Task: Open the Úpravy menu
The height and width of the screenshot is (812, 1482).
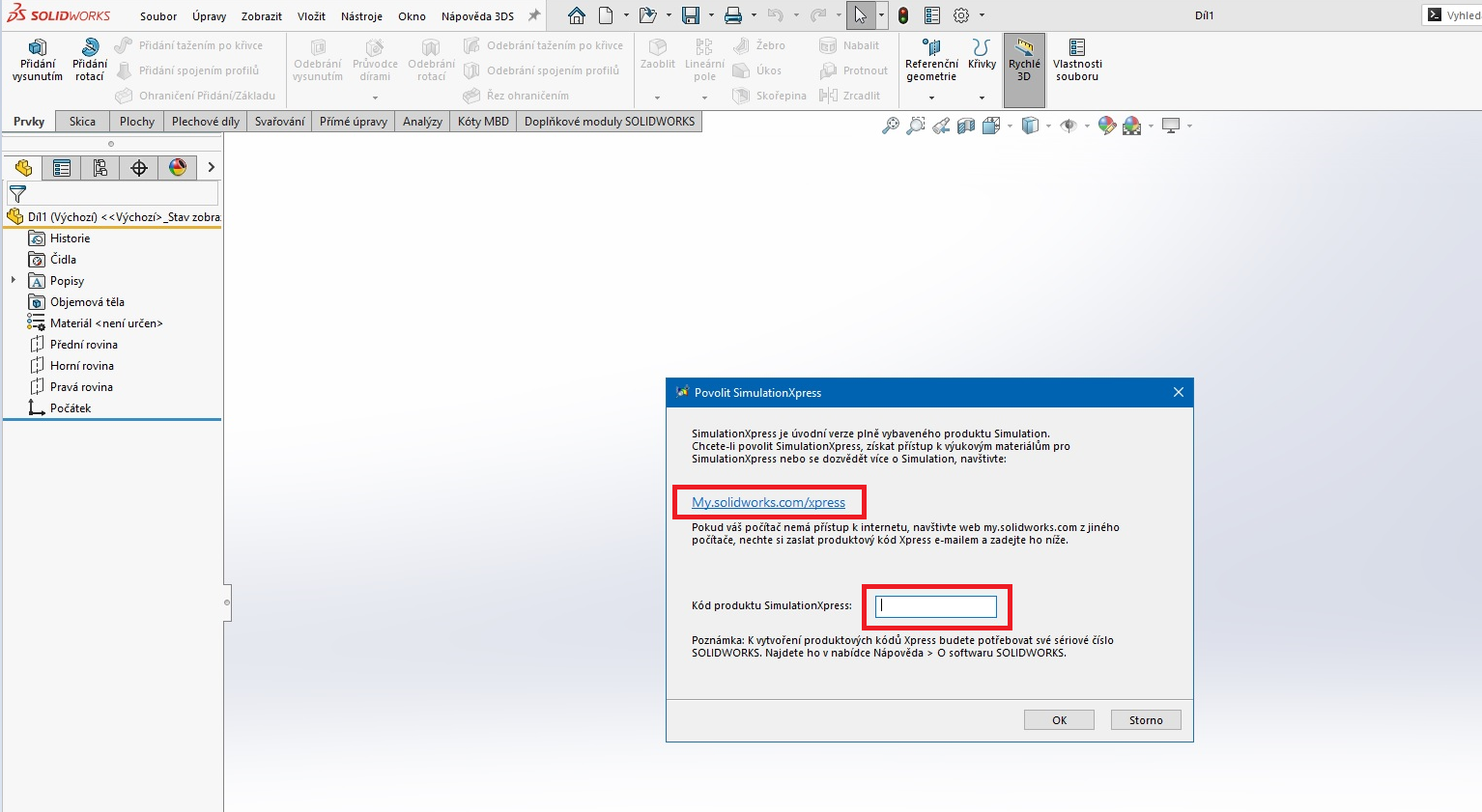Action: coord(209,16)
